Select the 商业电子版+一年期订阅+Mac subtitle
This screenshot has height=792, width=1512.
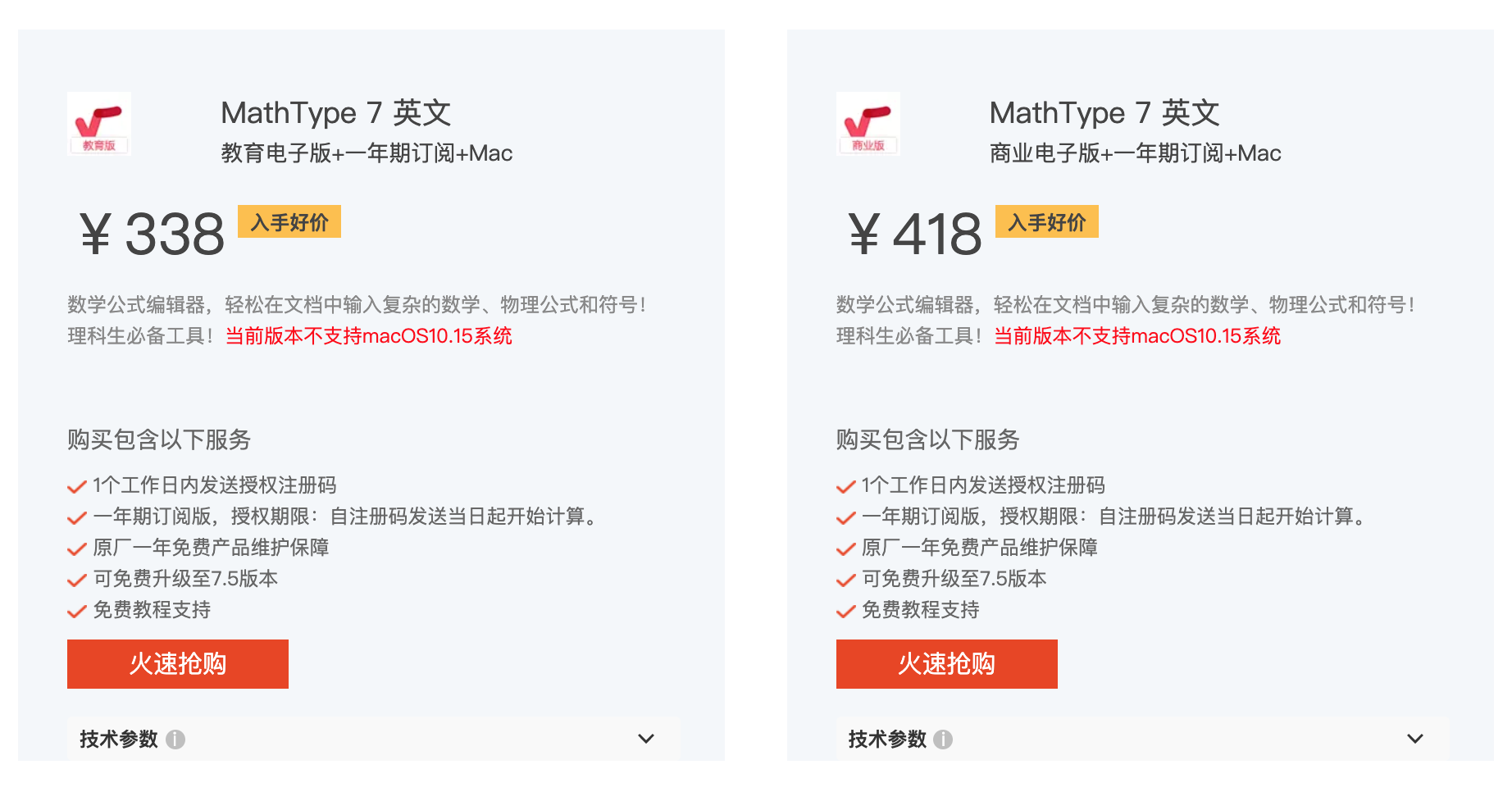point(1136,153)
